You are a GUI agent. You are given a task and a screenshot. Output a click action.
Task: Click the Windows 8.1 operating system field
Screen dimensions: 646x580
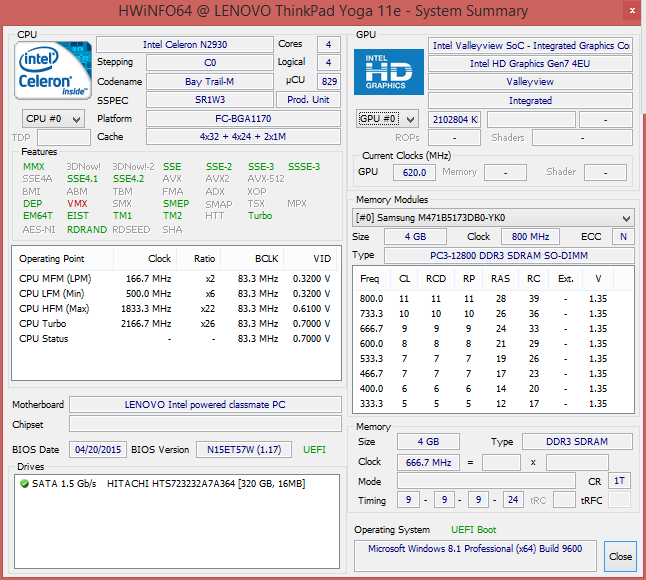[x=475, y=550]
